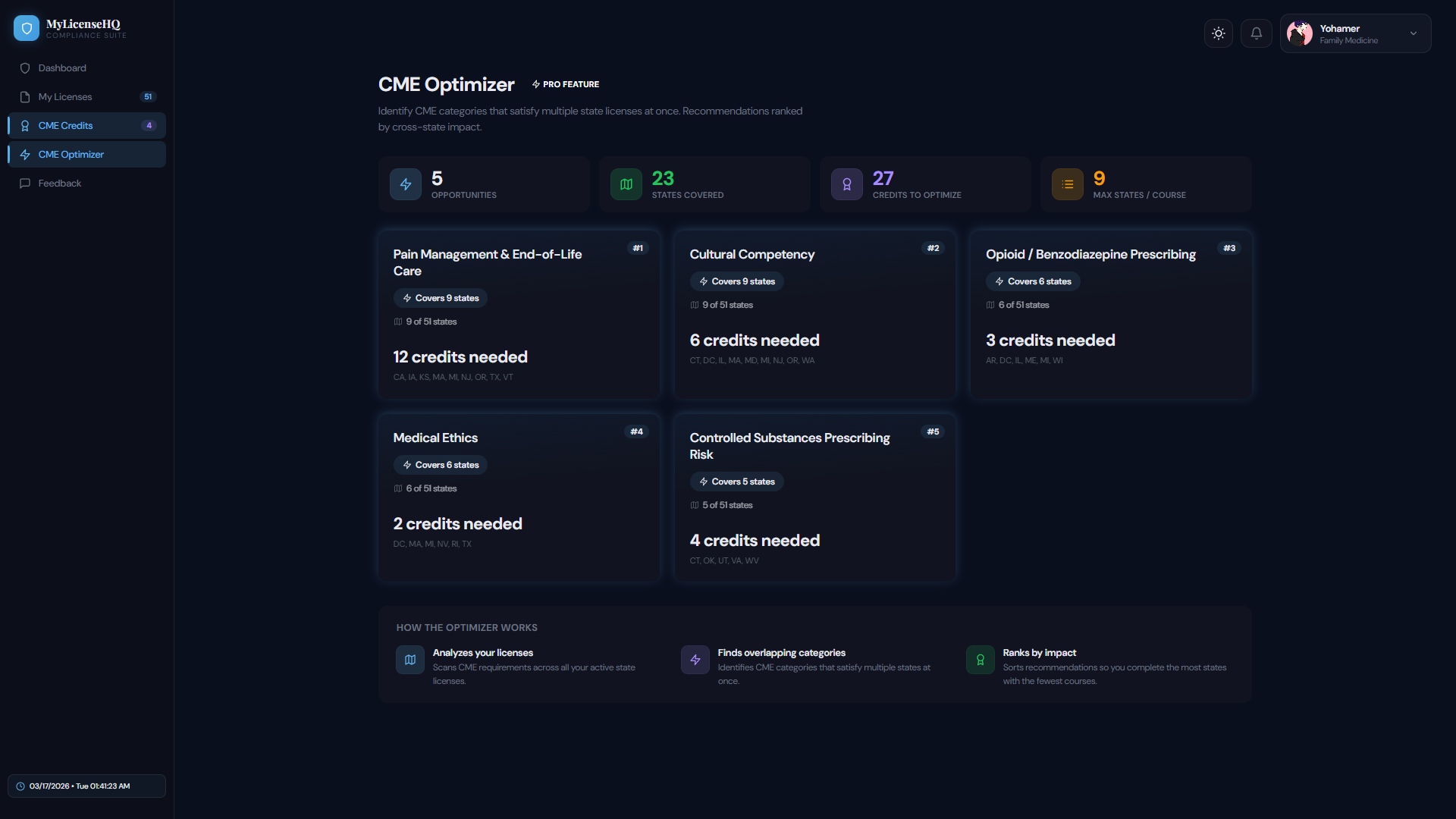The height and width of the screenshot is (819, 1456).
Task: Open the Medical Ethics recommendation card
Action: 519,497
